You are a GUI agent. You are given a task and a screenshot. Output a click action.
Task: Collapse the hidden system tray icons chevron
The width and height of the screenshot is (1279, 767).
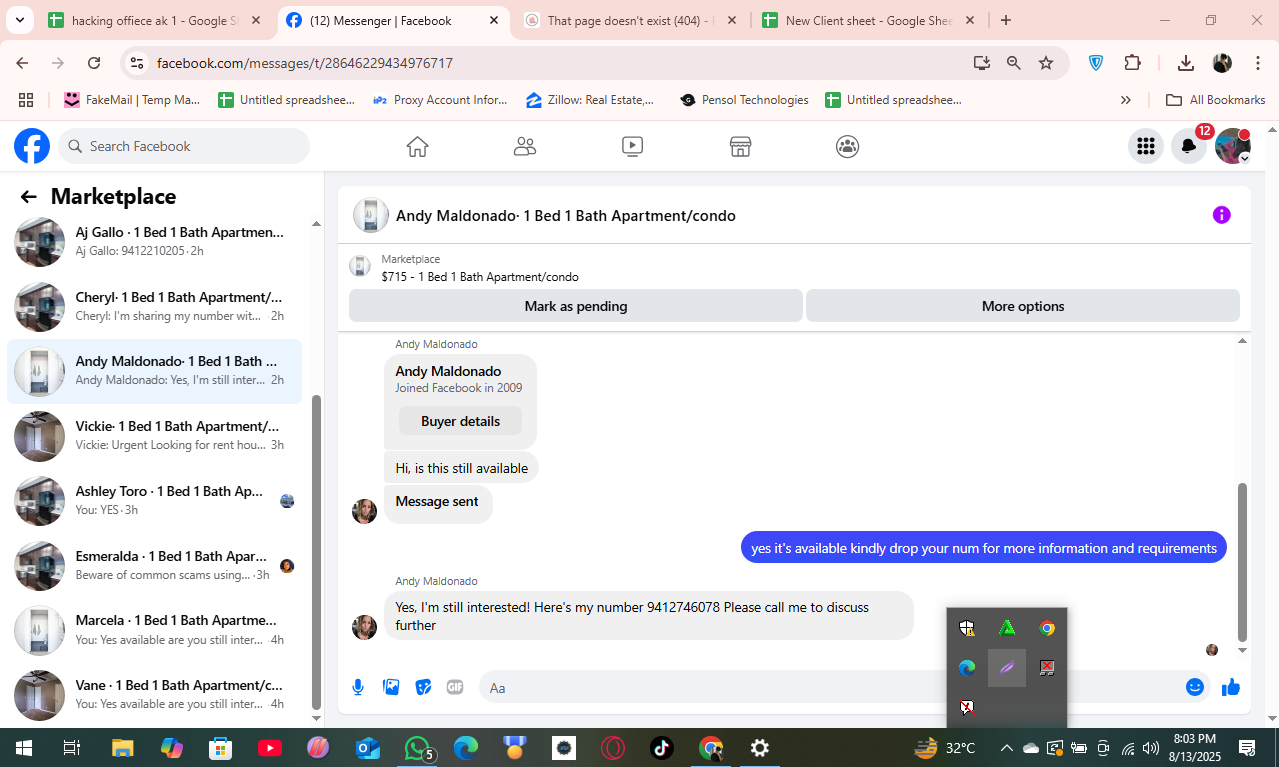pyautogui.click(x=1006, y=748)
